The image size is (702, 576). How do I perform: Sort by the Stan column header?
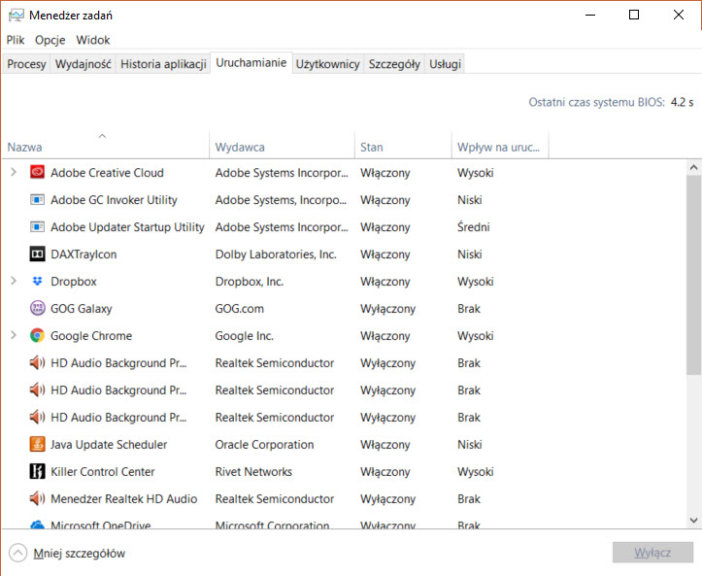point(403,147)
